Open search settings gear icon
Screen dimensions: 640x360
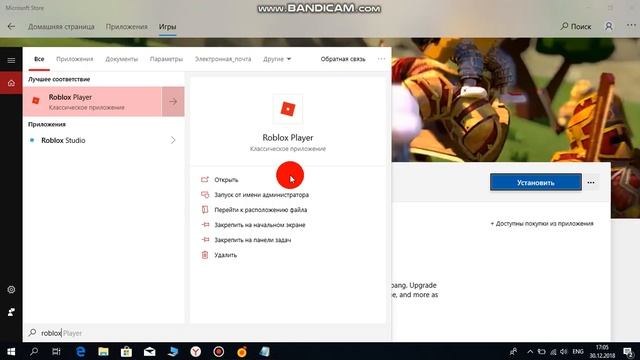(11, 289)
